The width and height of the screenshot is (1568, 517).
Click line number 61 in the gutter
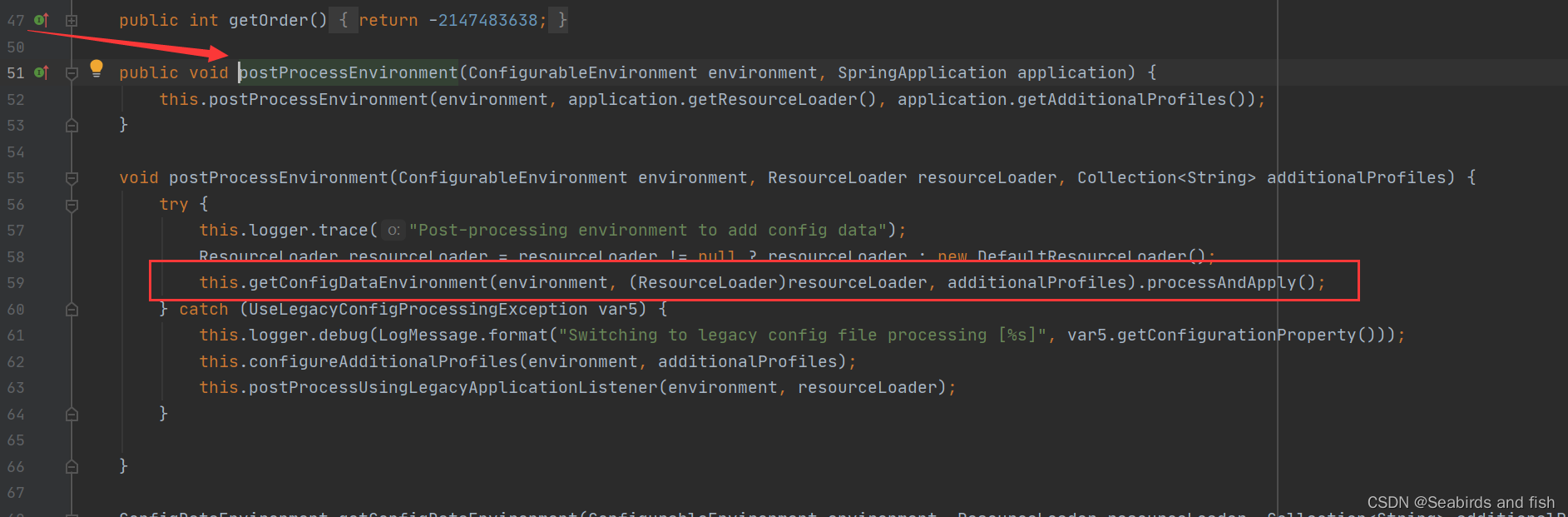(x=16, y=335)
